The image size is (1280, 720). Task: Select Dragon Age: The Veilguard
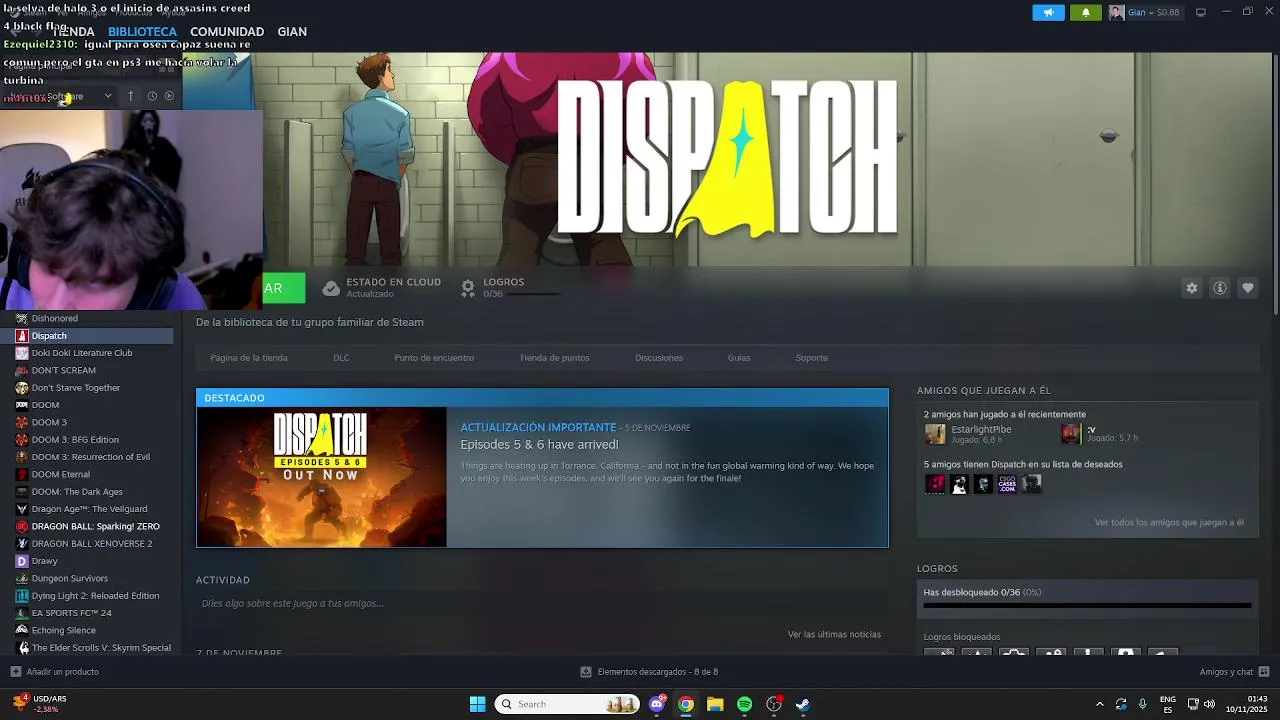pos(90,509)
